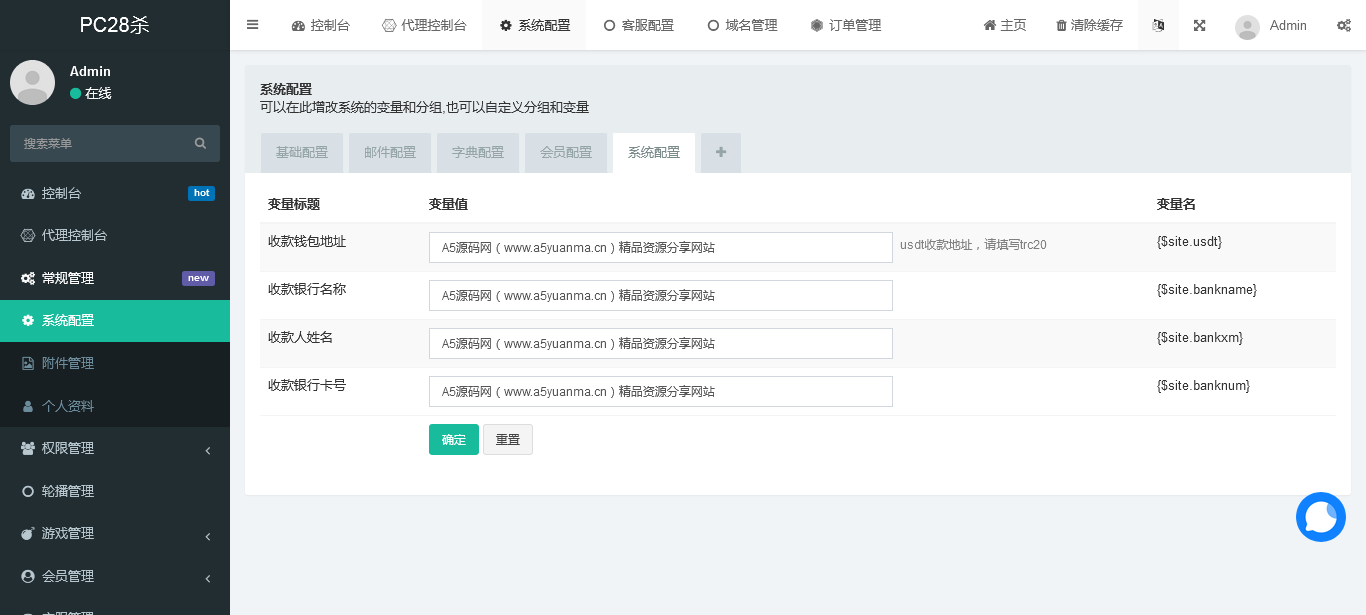Viewport: 1366px width, 615px height.
Task: Click the 收款银行卡号 value input
Action: click(661, 392)
